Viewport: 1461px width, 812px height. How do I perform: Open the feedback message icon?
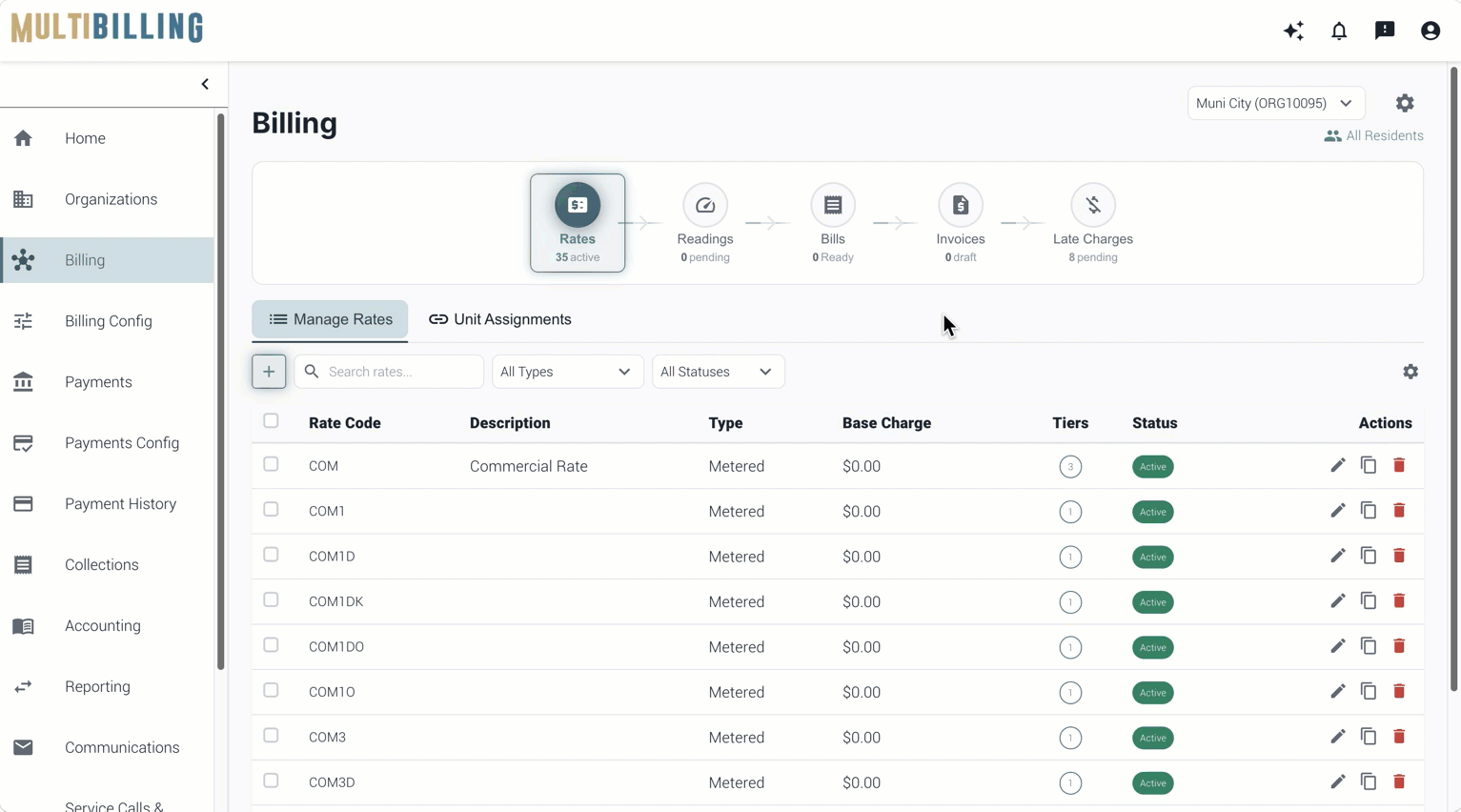coord(1385,30)
